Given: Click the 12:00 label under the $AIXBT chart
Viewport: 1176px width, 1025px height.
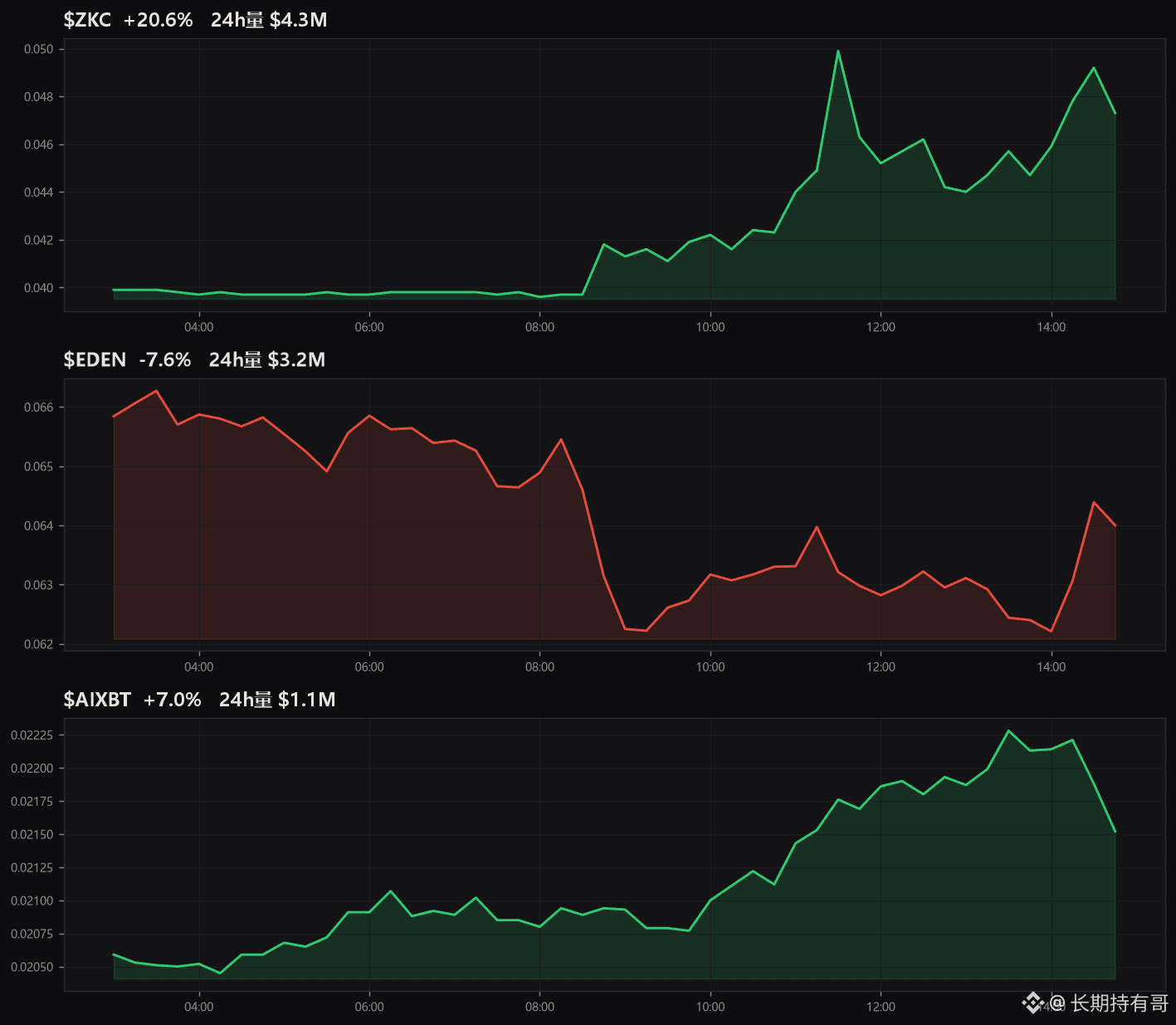Looking at the screenshot, I should pos(881,1007).
